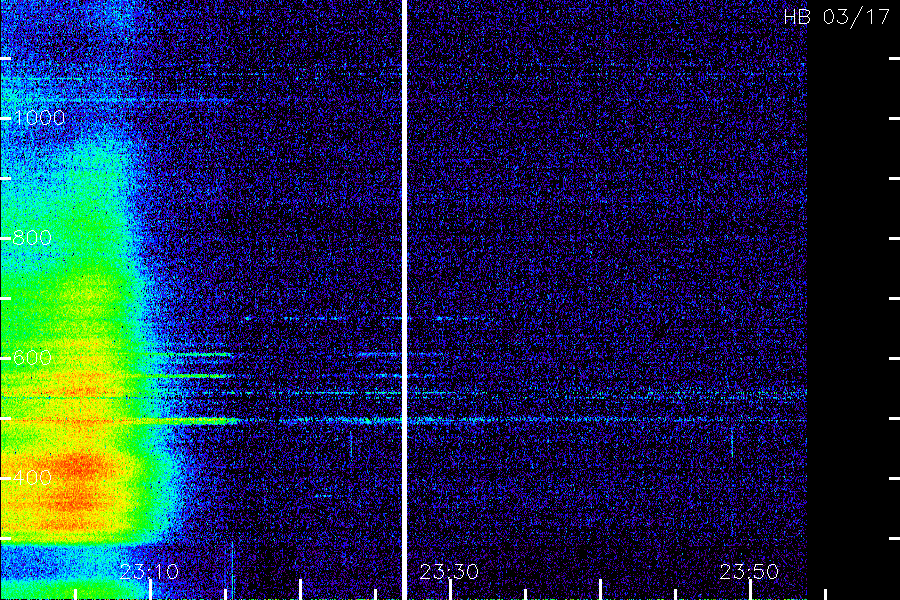The image size is (900, 600).
Task: Click the 23:30 time axis label
Action: point(449,572)
